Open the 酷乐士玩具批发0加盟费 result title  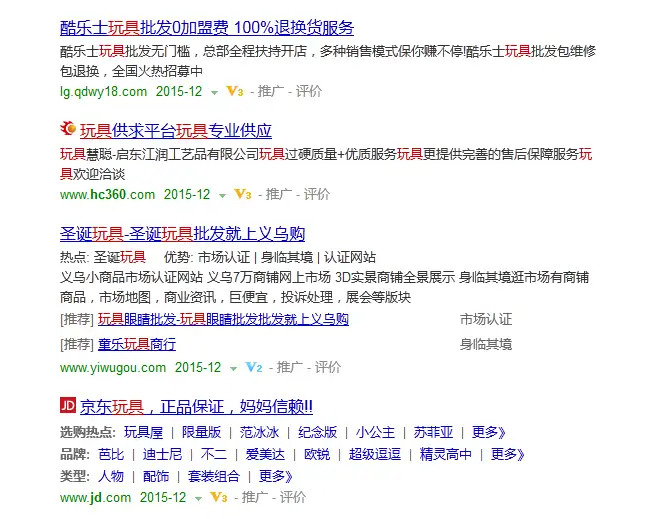(207, 28)
